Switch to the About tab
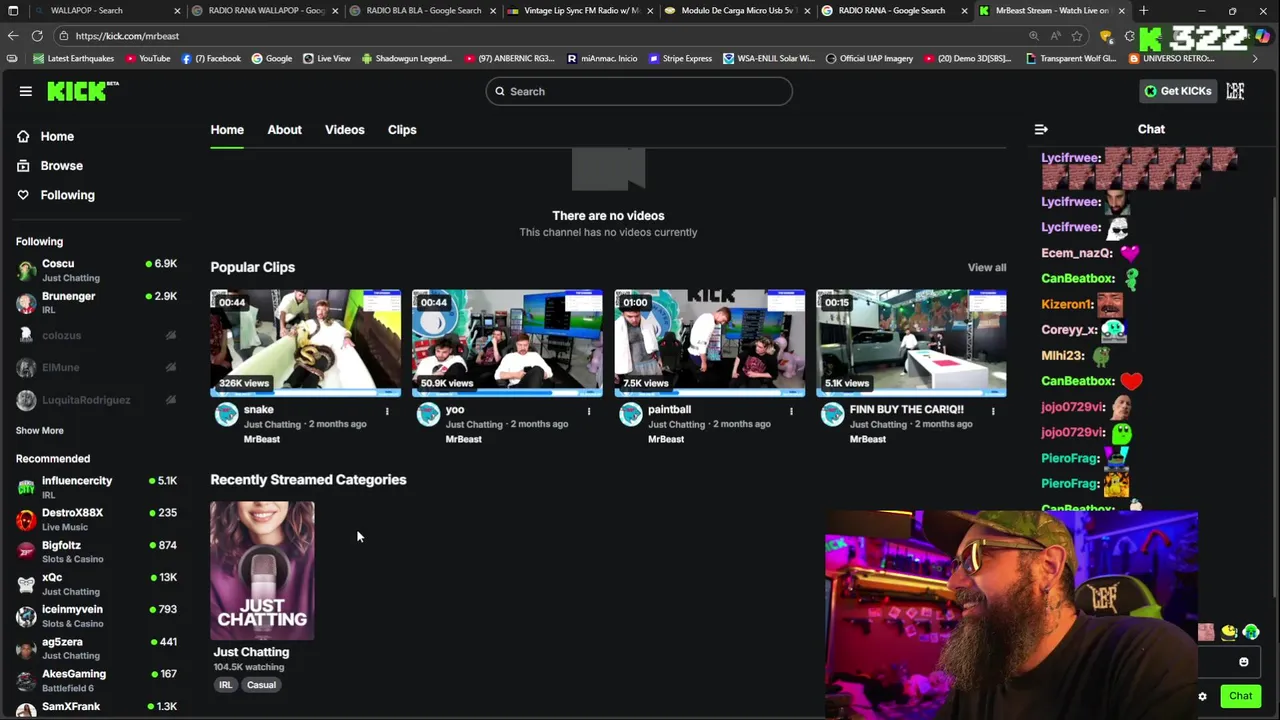 (x=284, y=130)
